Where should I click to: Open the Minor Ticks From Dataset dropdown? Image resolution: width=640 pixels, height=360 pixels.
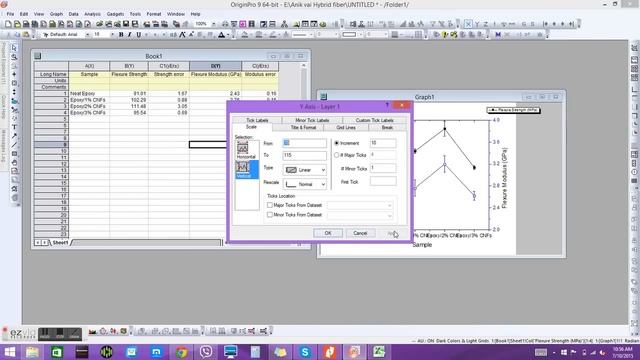tap(360, 215)
